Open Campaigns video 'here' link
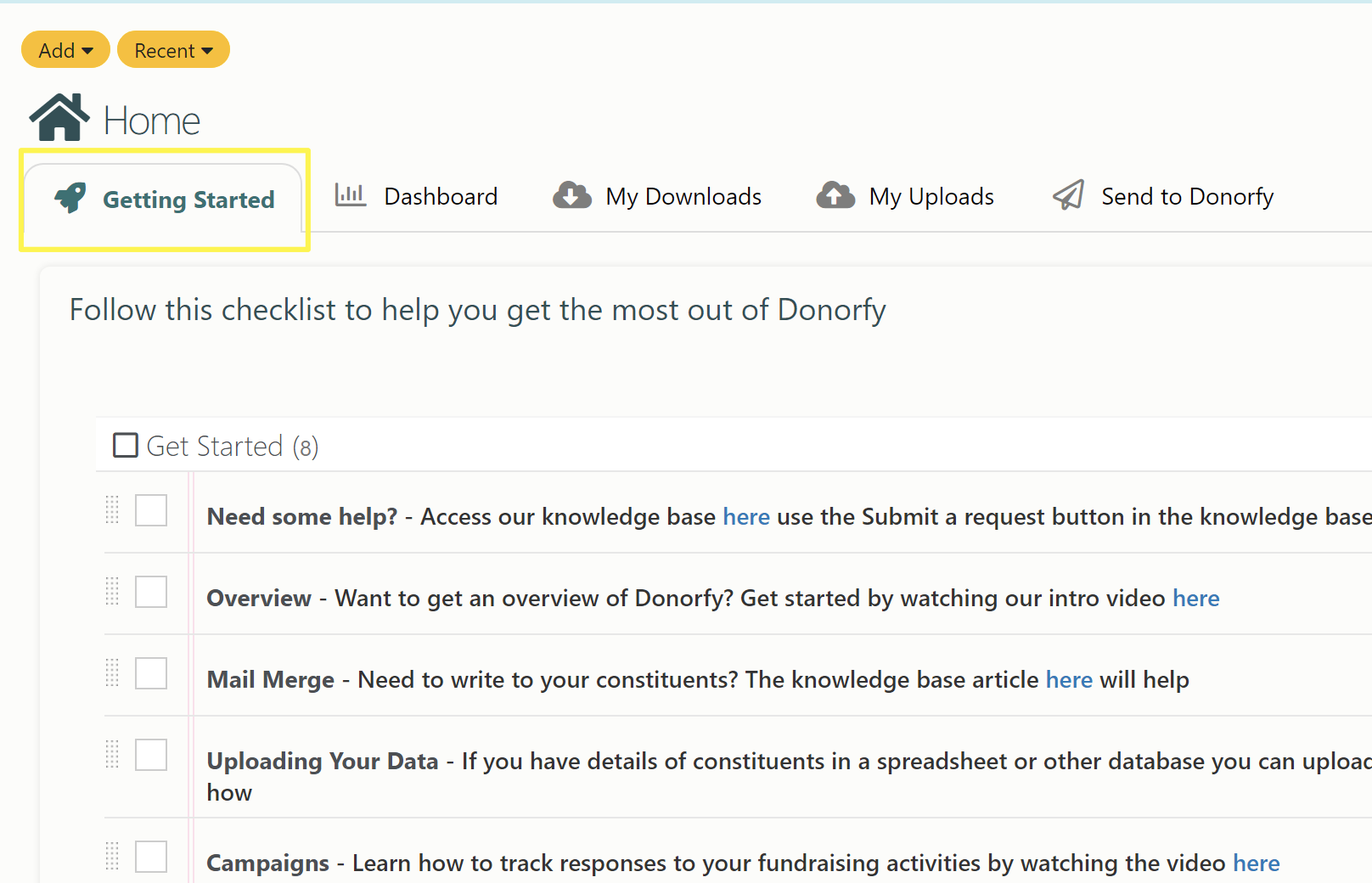The image size is (1372, 883). coord(1256,863)
